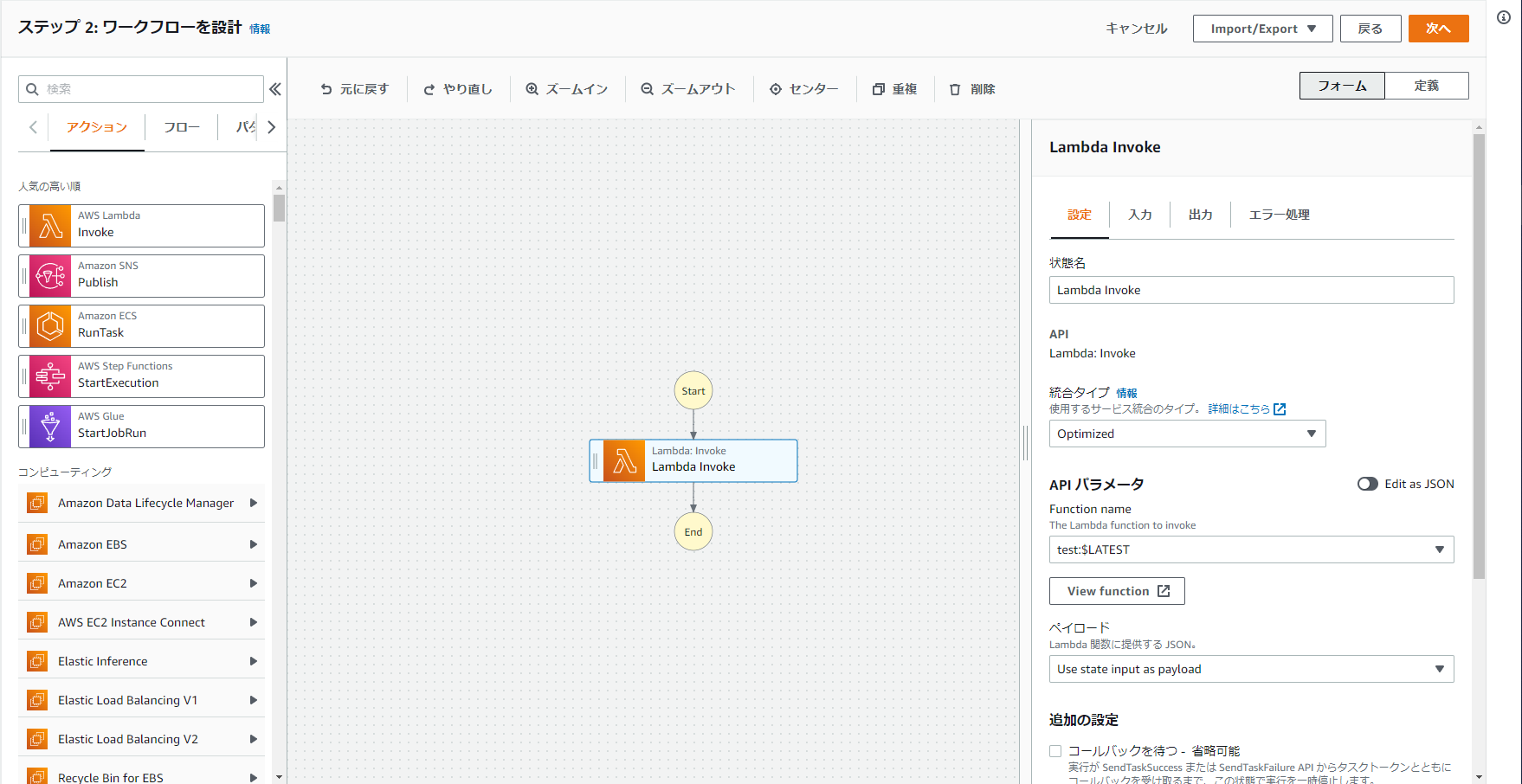
Task: Enable the Edit as JSON toggle
Action: (1368, 484)
